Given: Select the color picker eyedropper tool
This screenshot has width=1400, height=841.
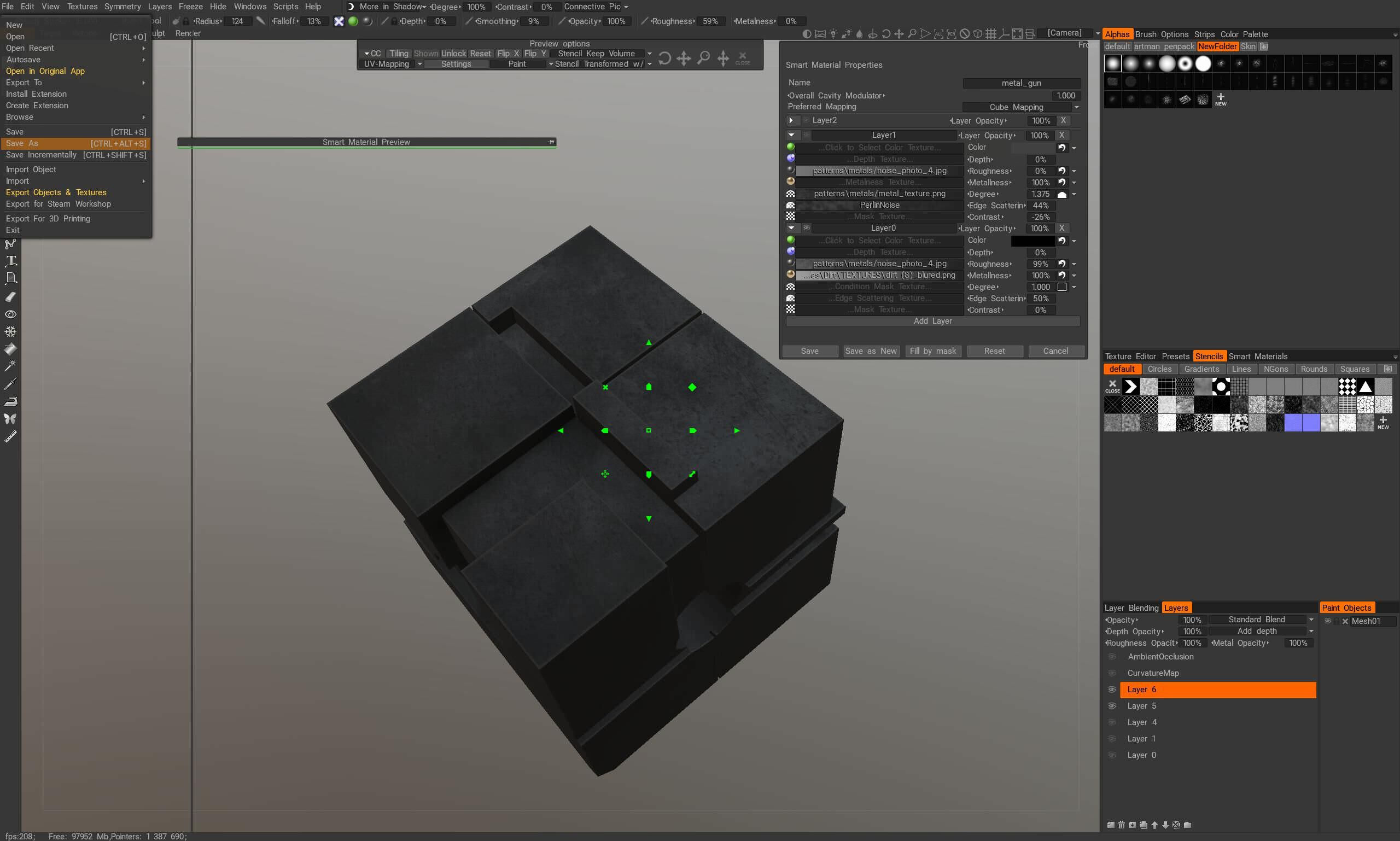Looking at the screenshot, I should pos(11,384).
